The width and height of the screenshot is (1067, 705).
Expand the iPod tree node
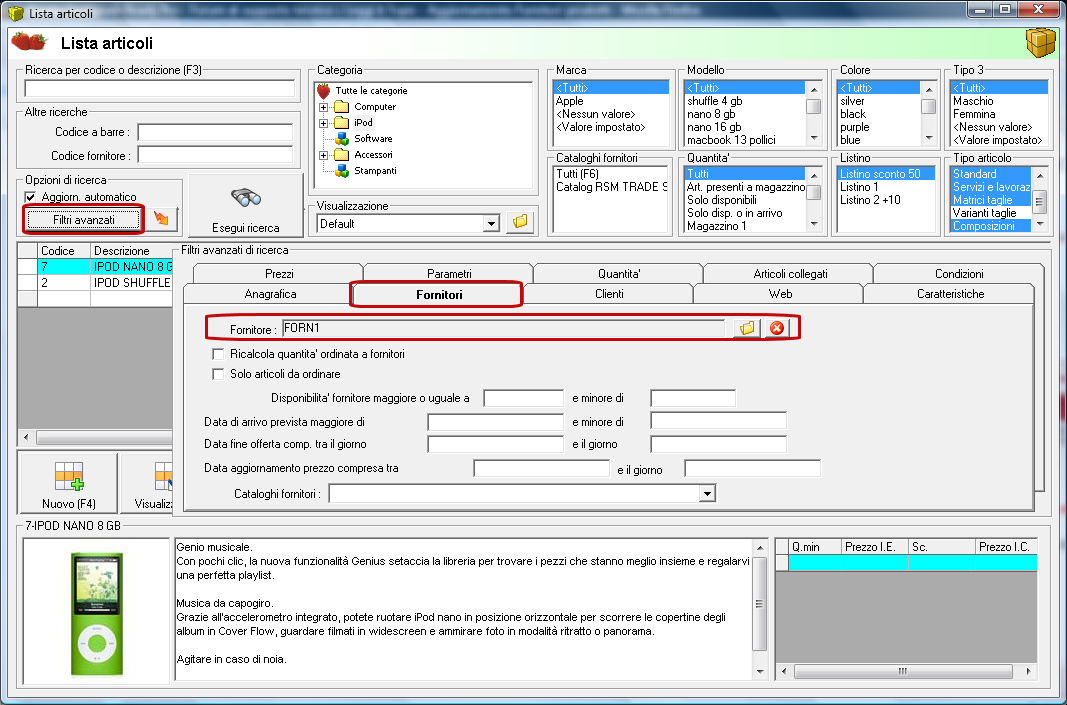pyautogui.click(x=324, y=123)
